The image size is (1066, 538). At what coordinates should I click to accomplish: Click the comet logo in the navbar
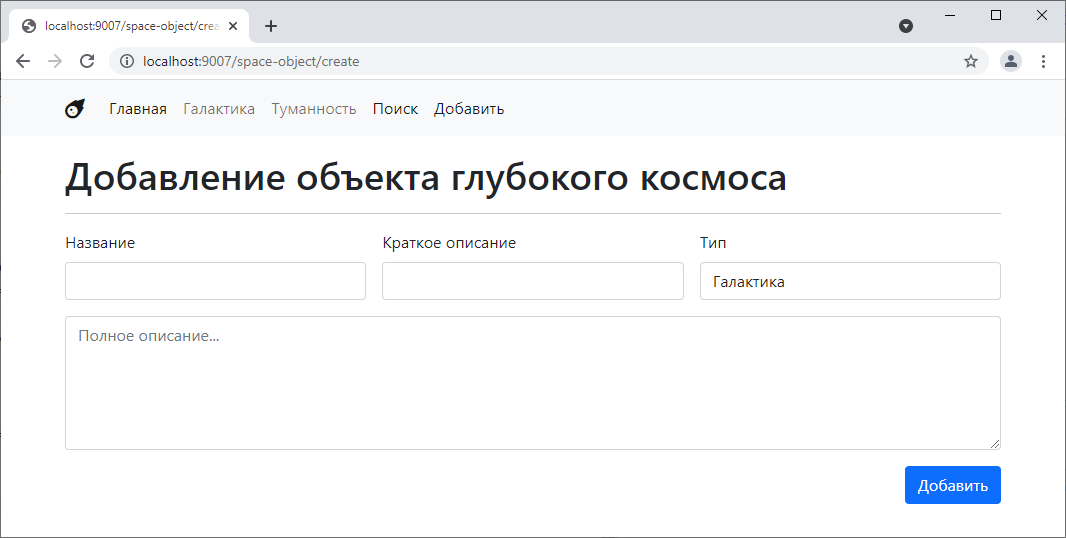pos(75,109)
